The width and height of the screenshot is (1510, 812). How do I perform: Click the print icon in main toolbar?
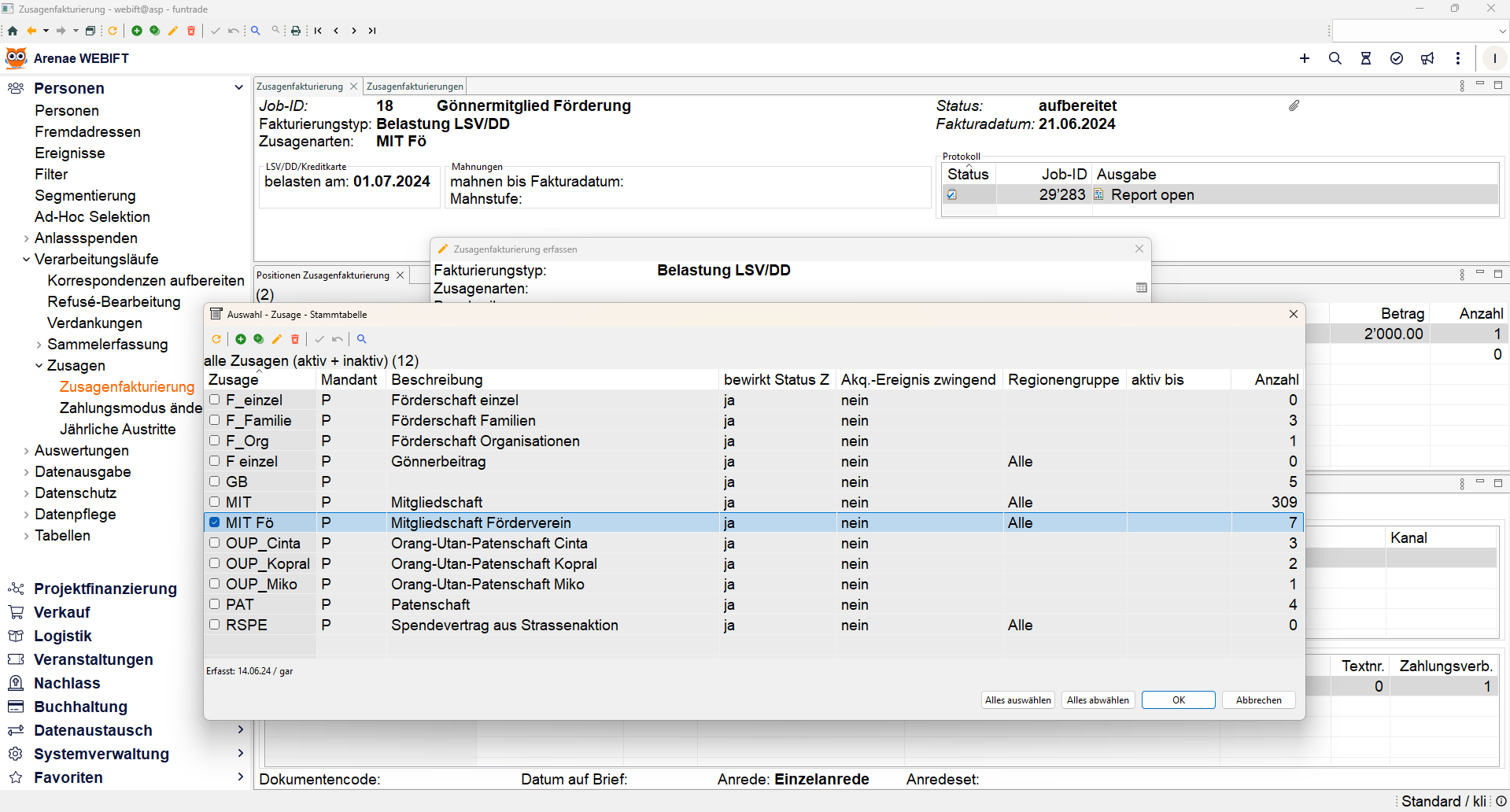click(296, 31)
